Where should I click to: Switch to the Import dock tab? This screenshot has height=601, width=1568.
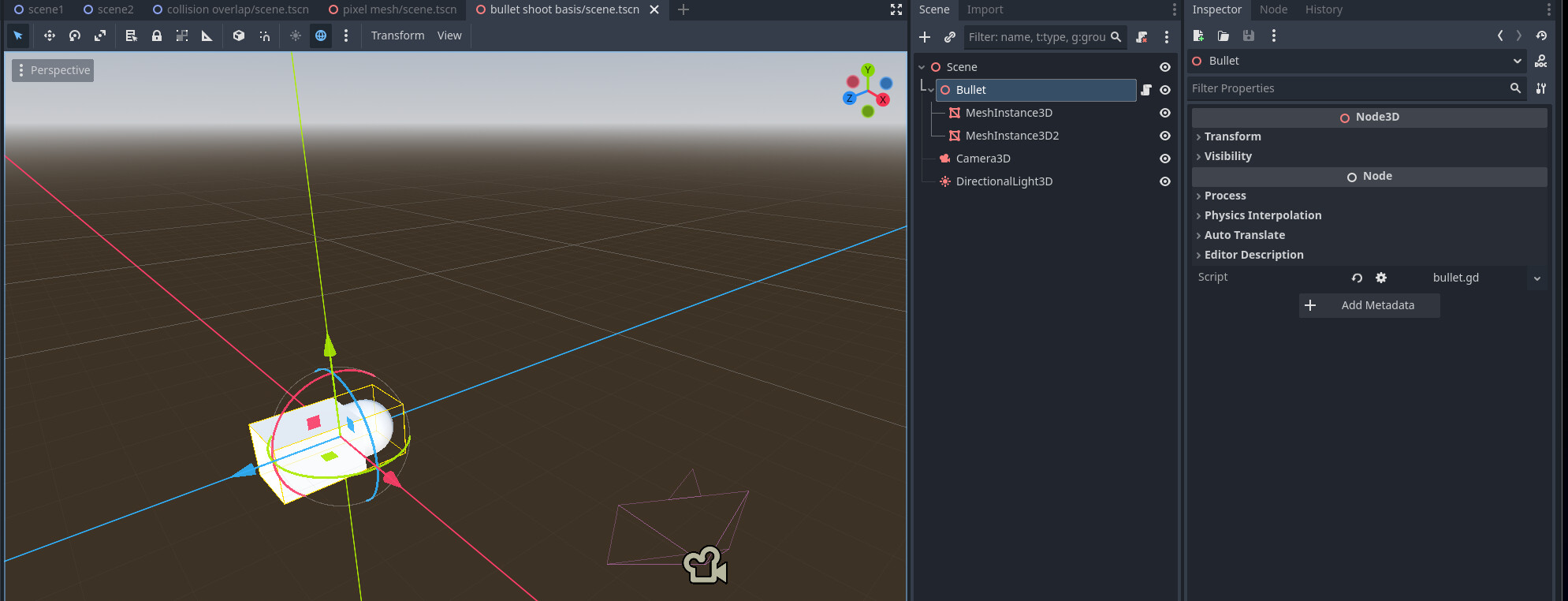985,9
